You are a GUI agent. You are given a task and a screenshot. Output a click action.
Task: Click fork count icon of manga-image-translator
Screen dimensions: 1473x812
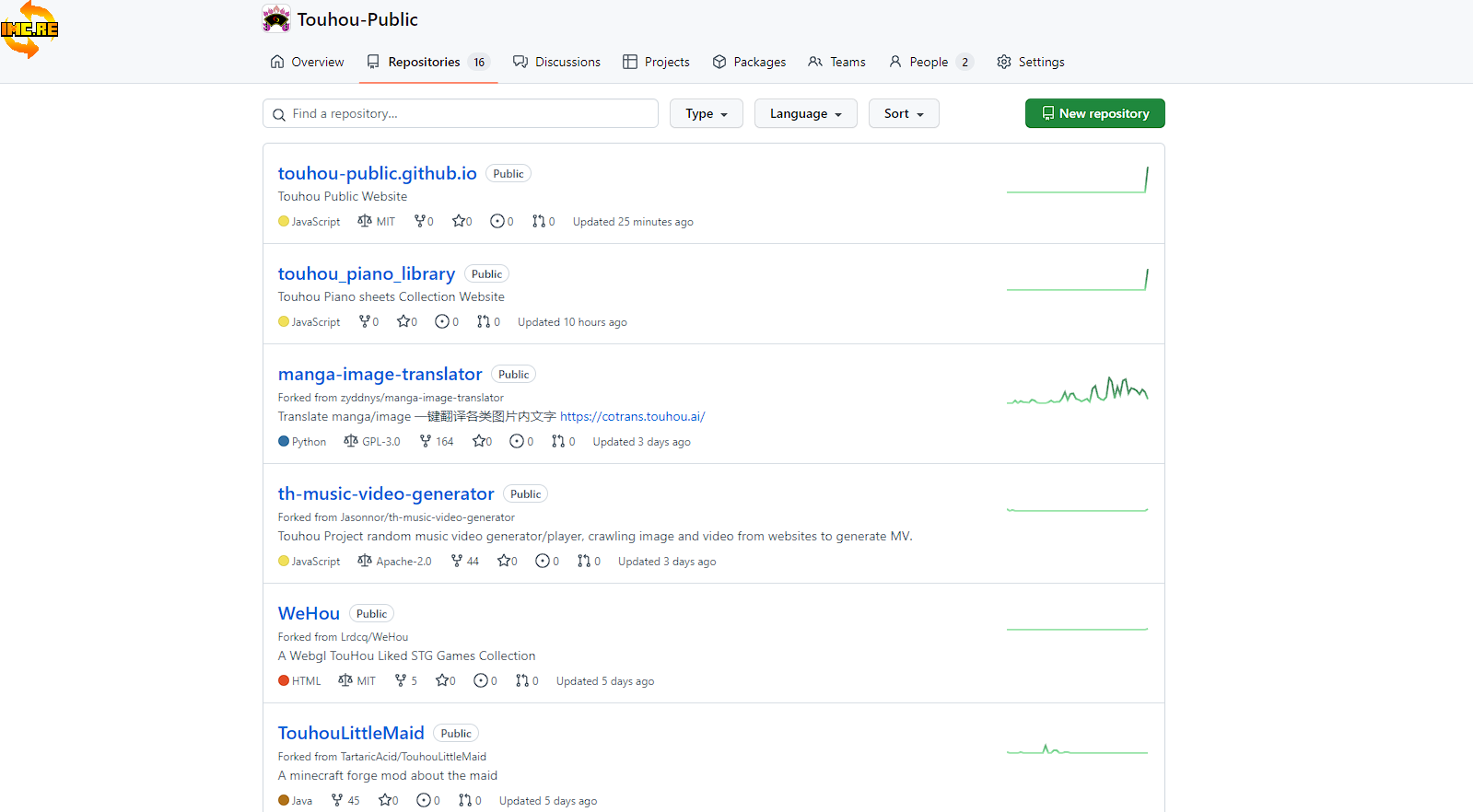pyautogui.click(x=426, y=442)
